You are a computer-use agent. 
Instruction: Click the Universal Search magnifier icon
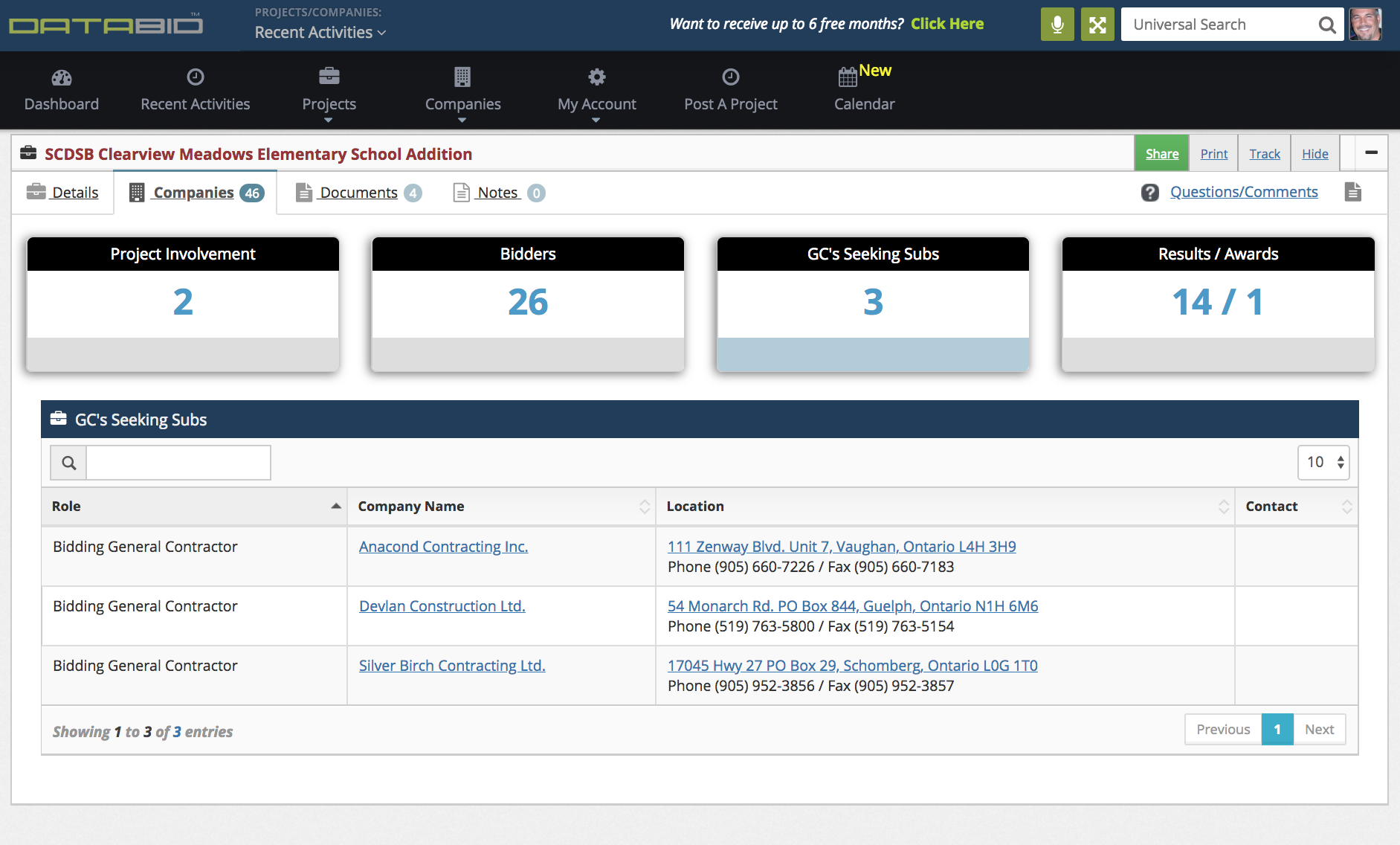coord(1326,25)
